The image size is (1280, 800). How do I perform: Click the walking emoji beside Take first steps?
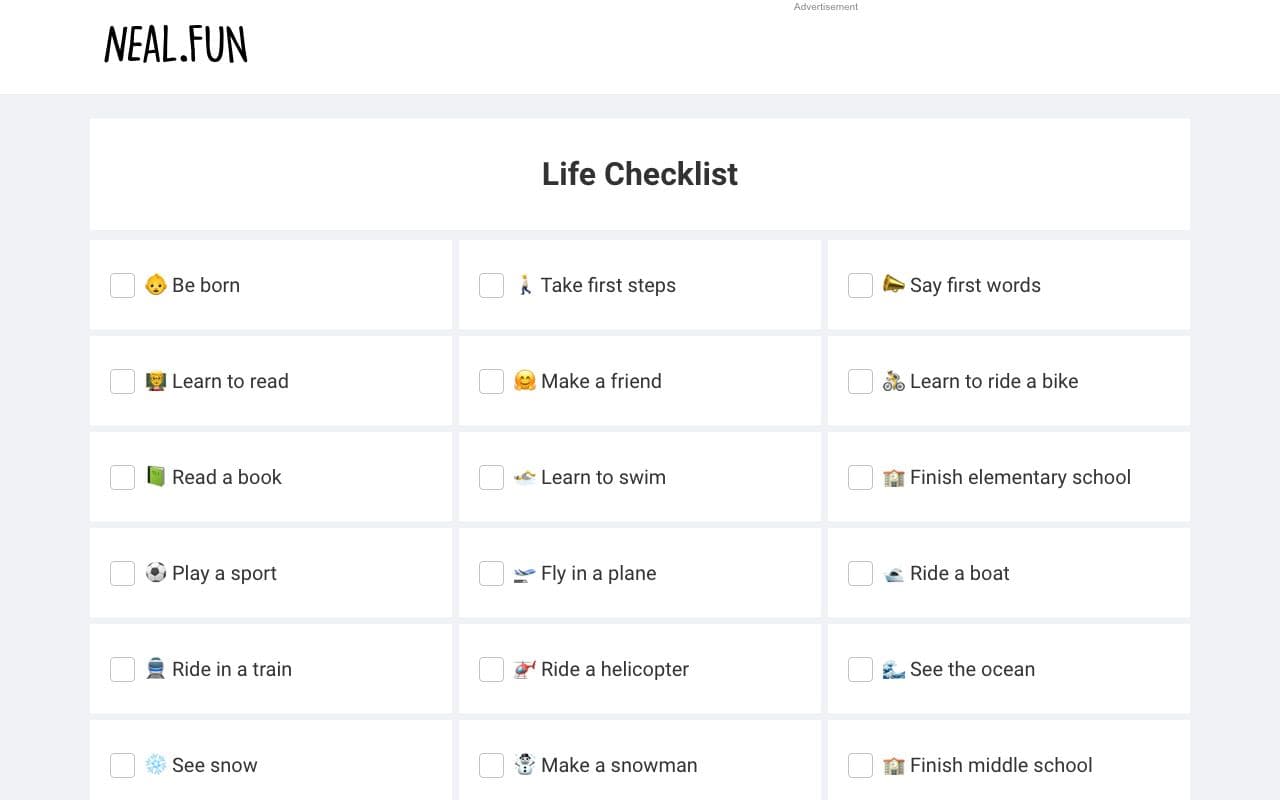click(x=524, y=285)
